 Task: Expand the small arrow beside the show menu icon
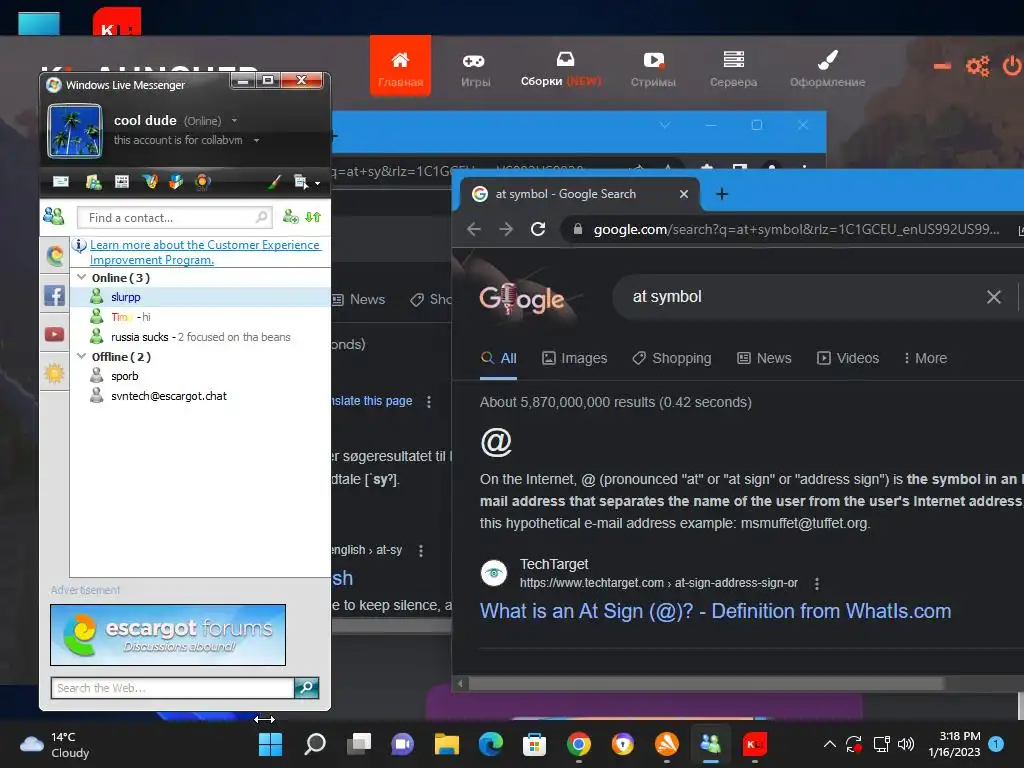tap(317, 184)
